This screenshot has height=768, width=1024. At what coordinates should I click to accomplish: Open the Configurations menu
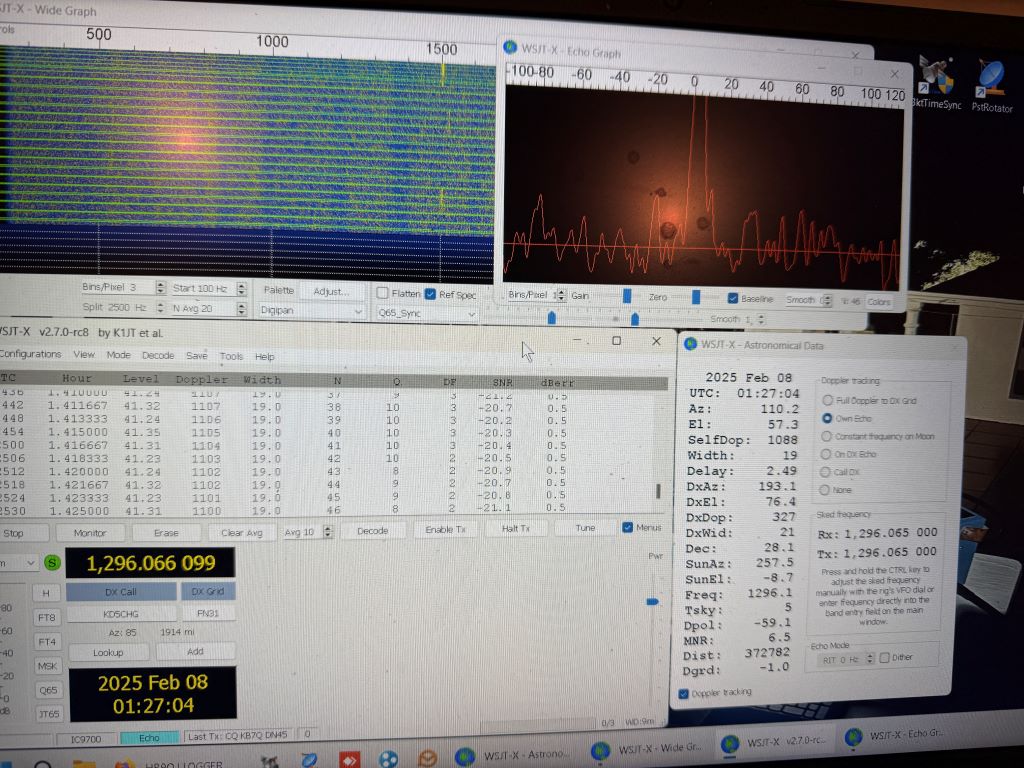[30, 353]
